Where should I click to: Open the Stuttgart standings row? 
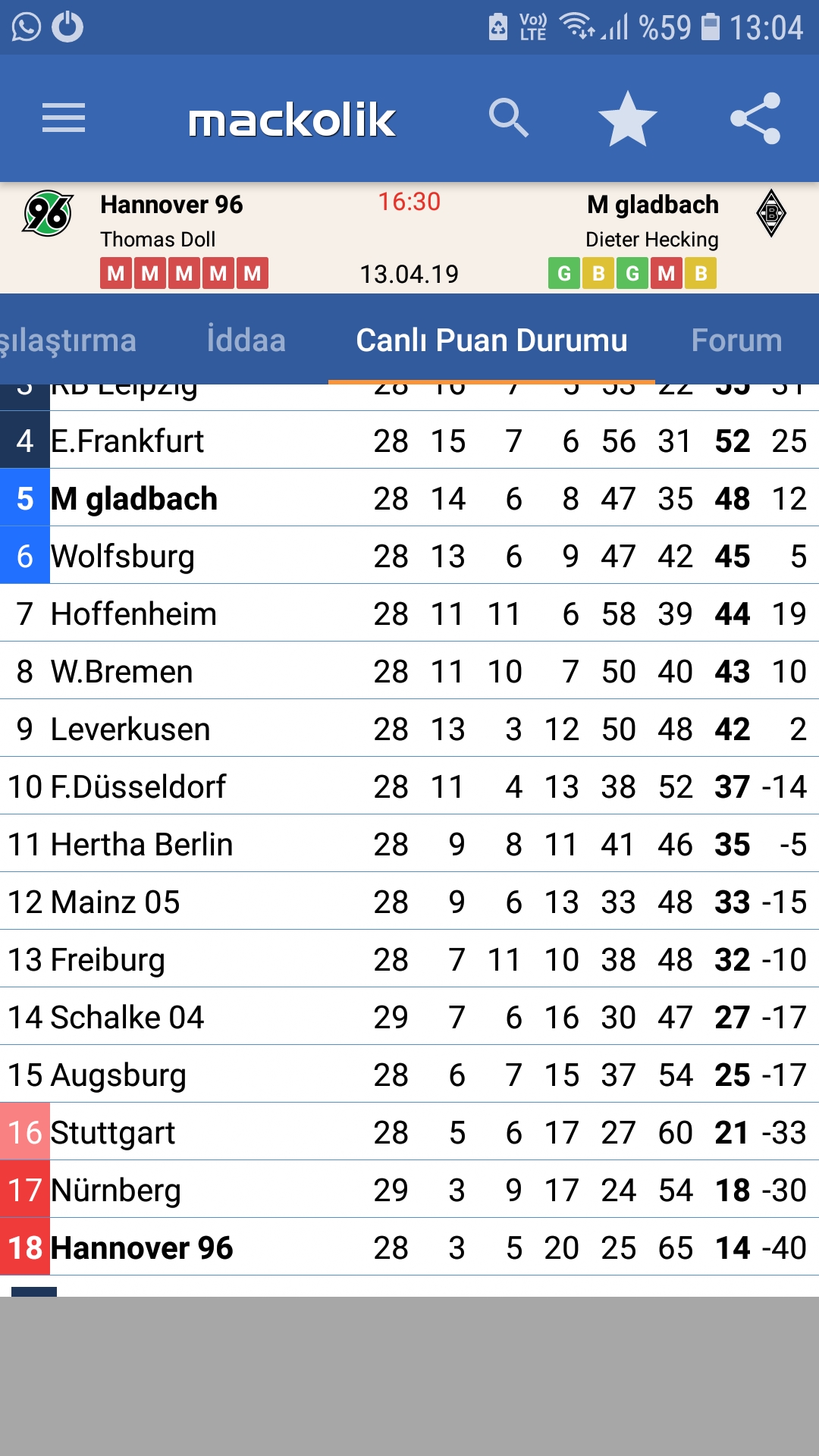[409, 1131]
